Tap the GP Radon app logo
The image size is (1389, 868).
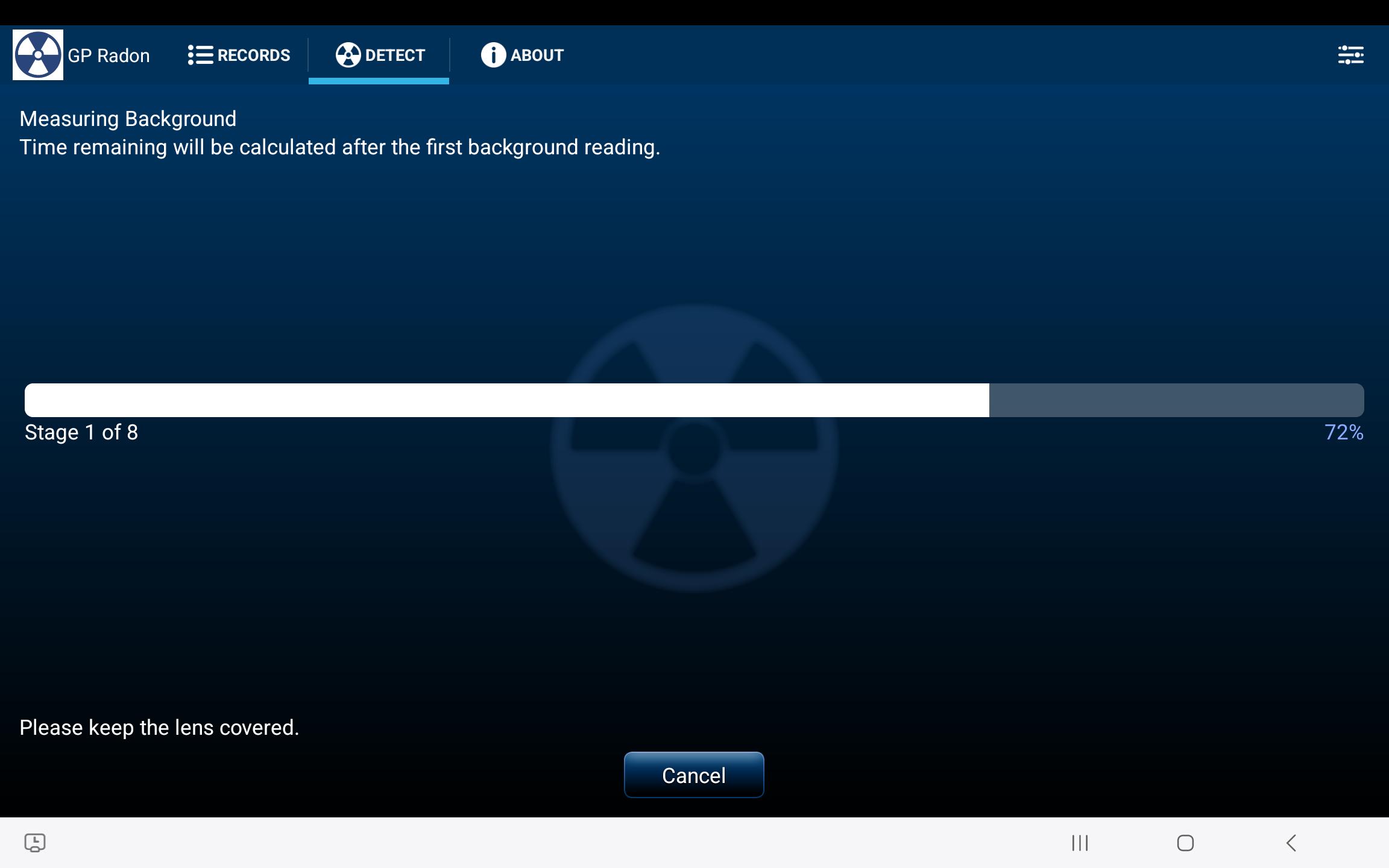tap(38, 55)
